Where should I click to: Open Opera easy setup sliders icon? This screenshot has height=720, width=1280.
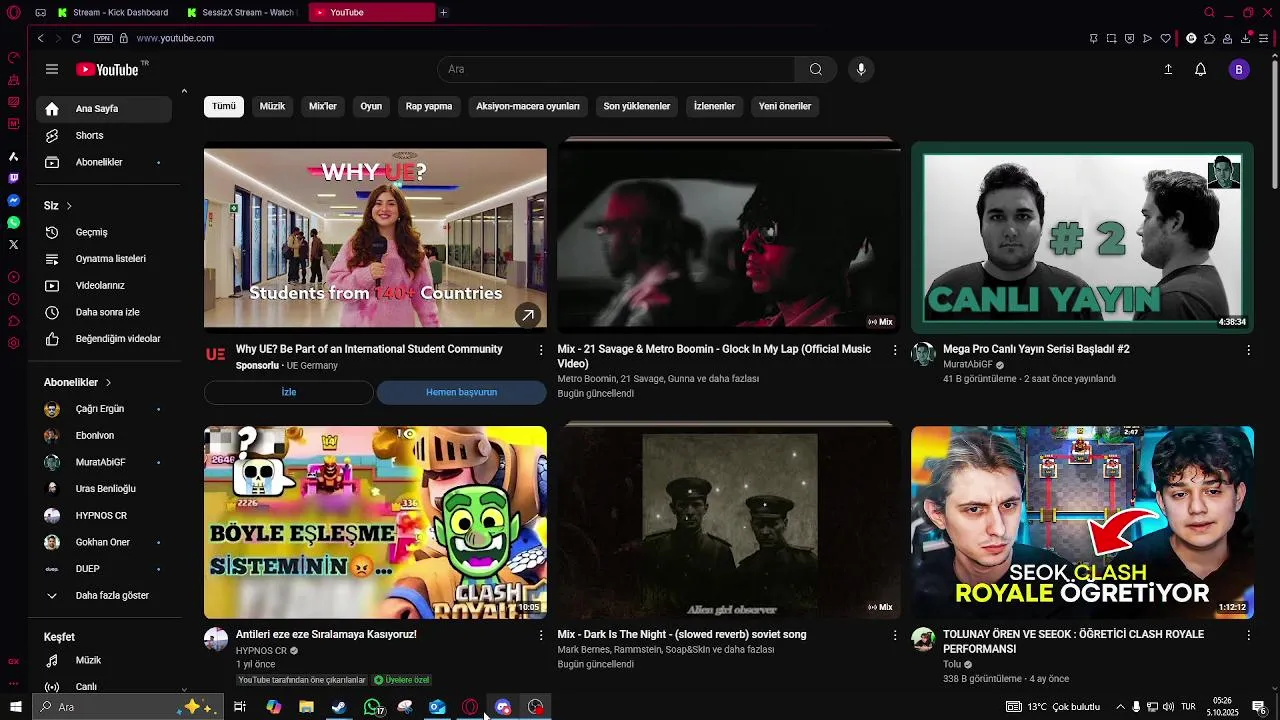pos(1264,38)
